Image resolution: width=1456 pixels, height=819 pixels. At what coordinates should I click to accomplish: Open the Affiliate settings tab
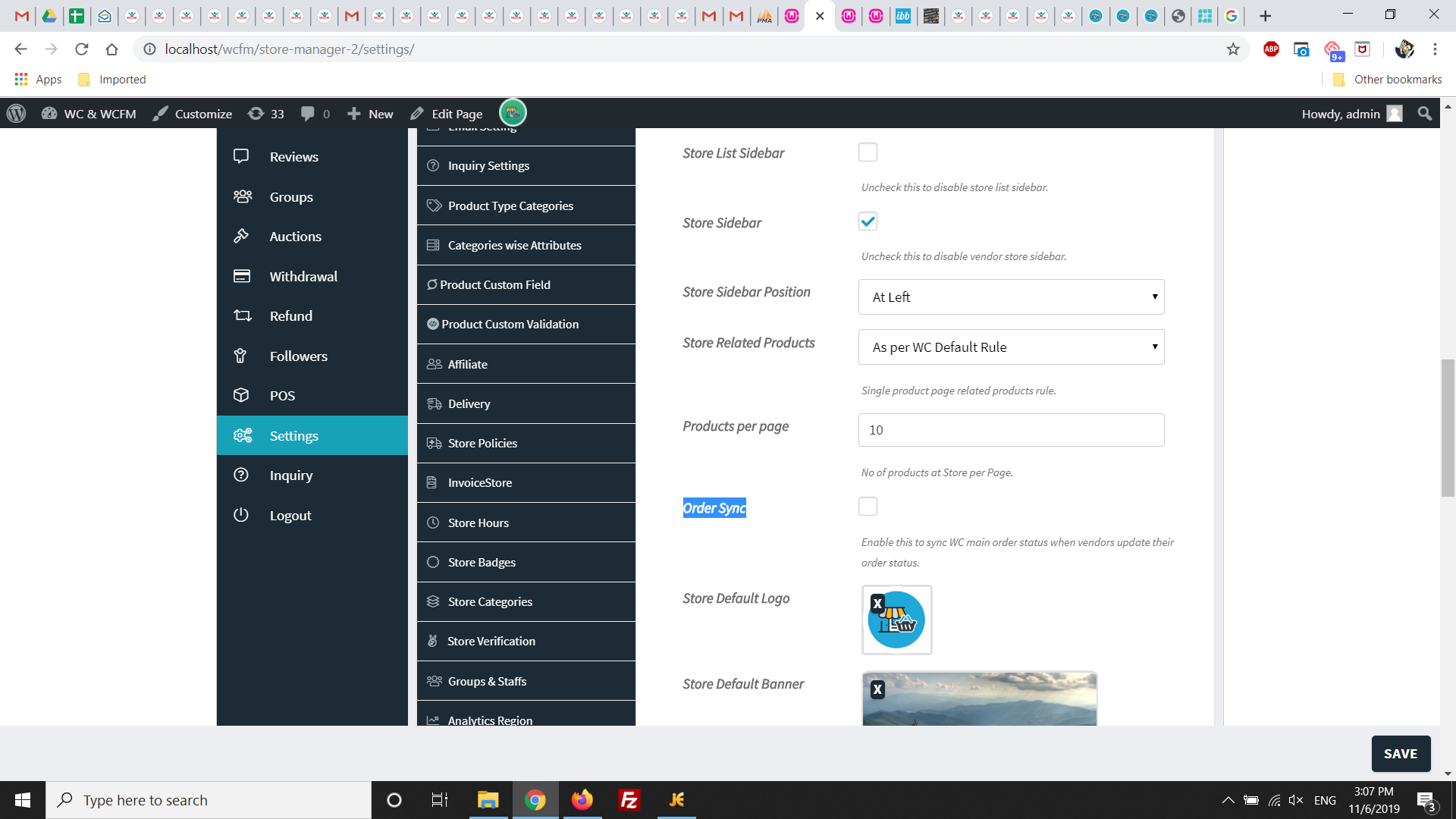pos(526,364)
